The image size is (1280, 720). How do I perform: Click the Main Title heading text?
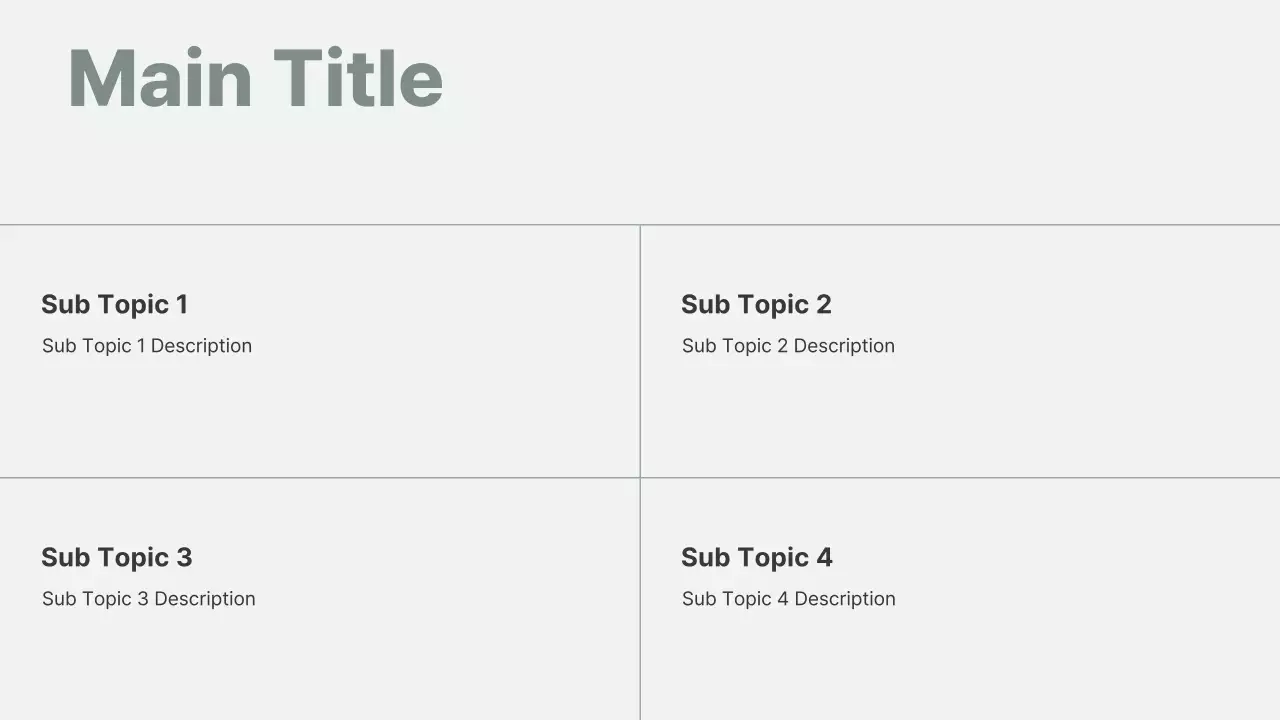(x=255, y=78)
